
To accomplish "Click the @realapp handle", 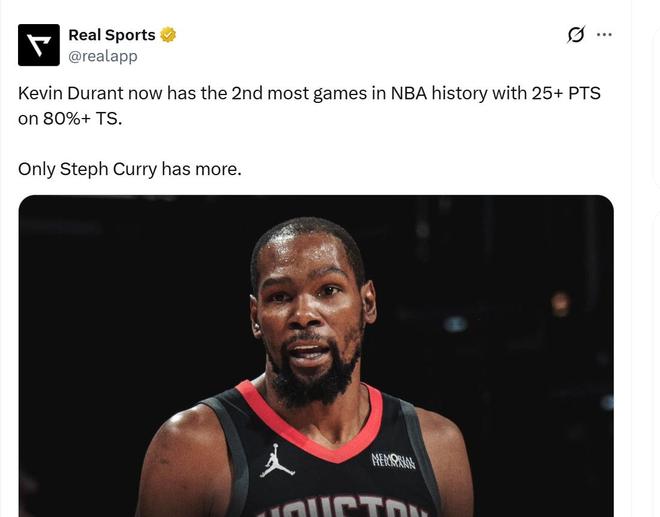I will [102, 56].
